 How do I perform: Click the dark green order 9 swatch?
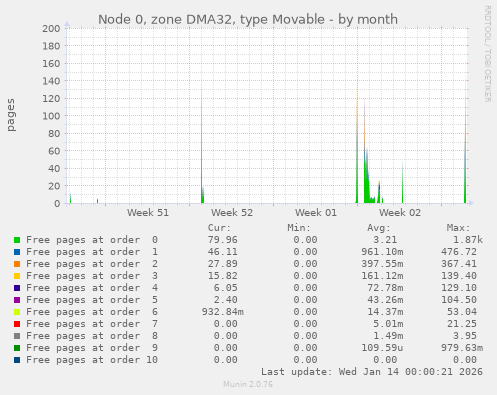17,348
